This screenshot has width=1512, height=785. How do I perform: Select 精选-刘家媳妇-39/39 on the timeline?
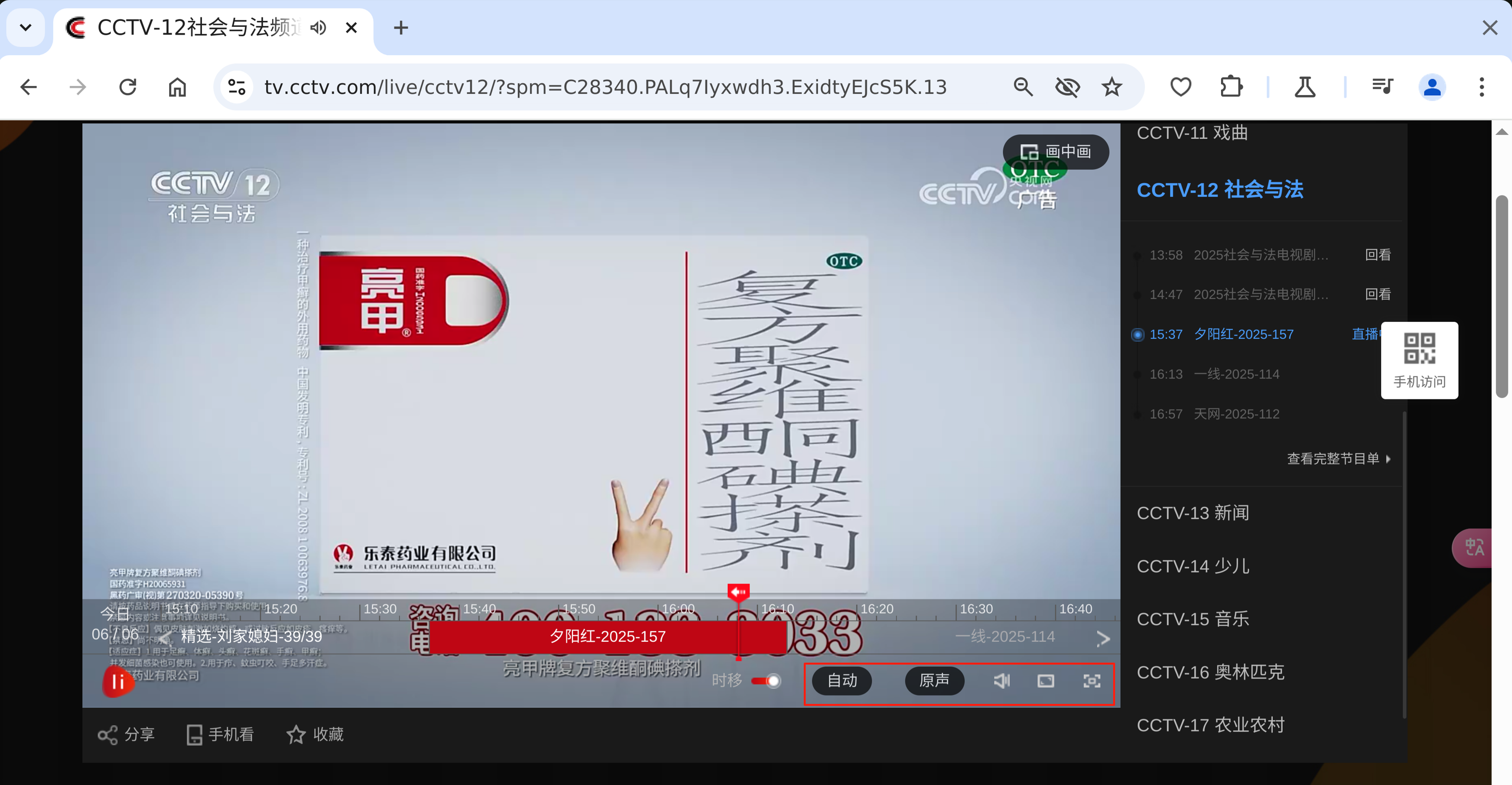click(252, 636)
